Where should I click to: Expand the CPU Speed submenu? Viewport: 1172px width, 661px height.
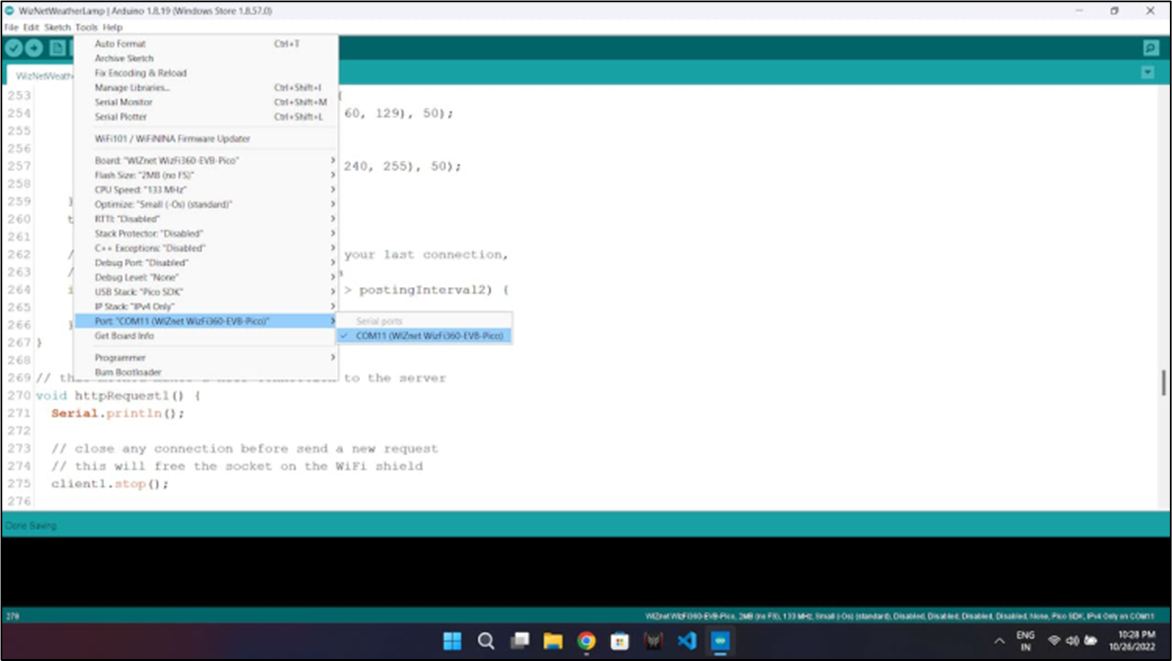point(206,189)
